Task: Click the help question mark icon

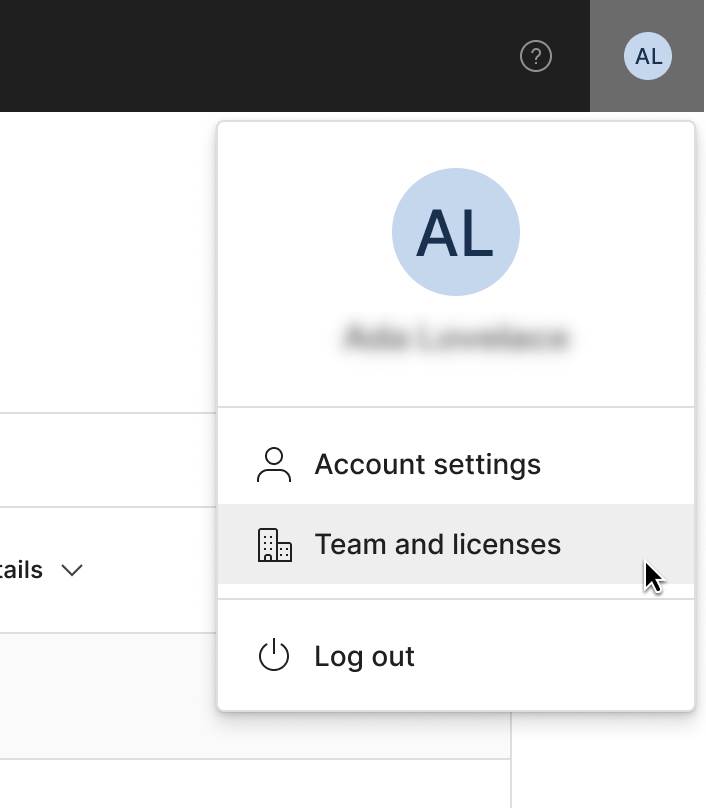Action: (x=536, y=56)
